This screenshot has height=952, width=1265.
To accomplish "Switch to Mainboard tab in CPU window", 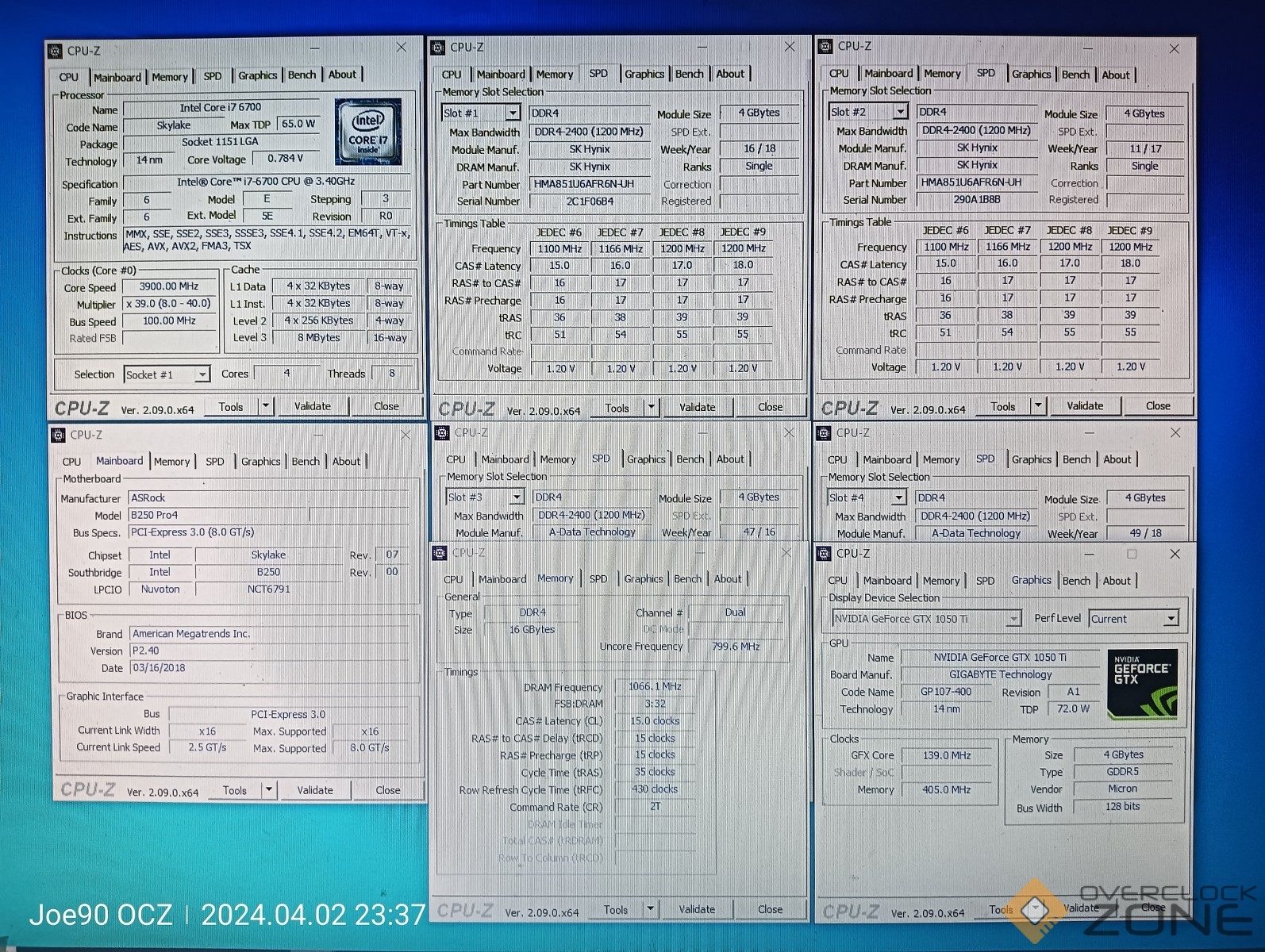I will (117, 77).
